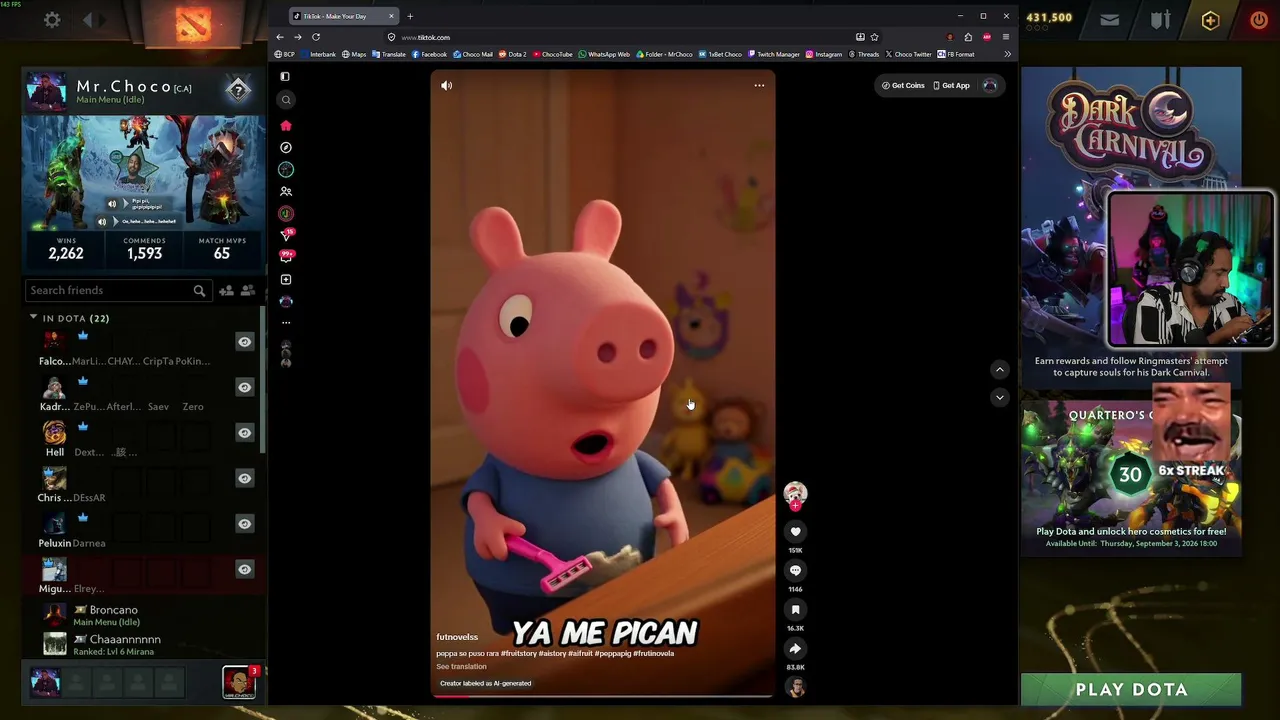This screenshot has width=1280, height=720.
Task: Open the Dota mail envelope icon
Action: (1109, 19)
